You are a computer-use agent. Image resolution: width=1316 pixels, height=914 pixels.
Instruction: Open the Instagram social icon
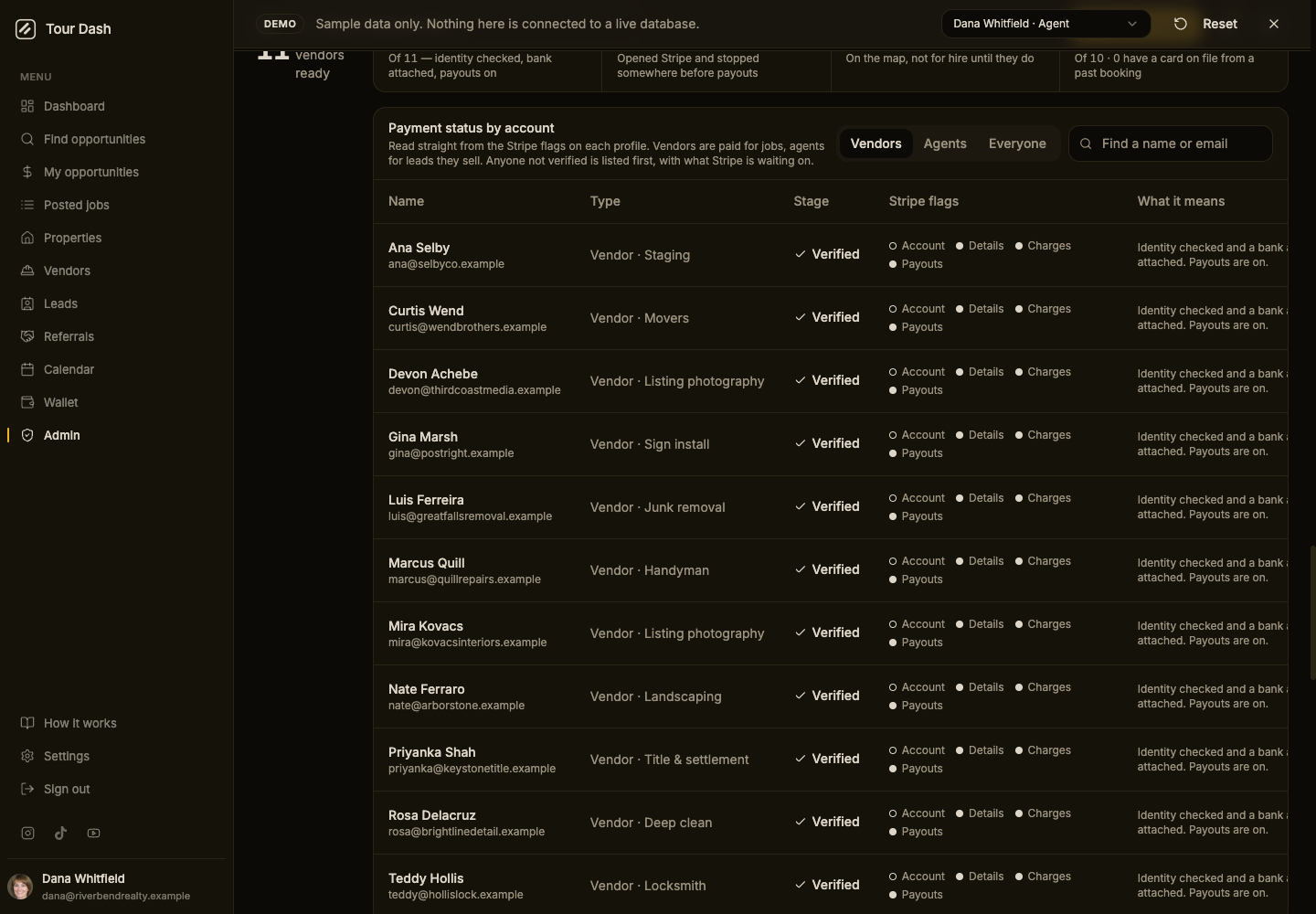click(x=28, y=834)
